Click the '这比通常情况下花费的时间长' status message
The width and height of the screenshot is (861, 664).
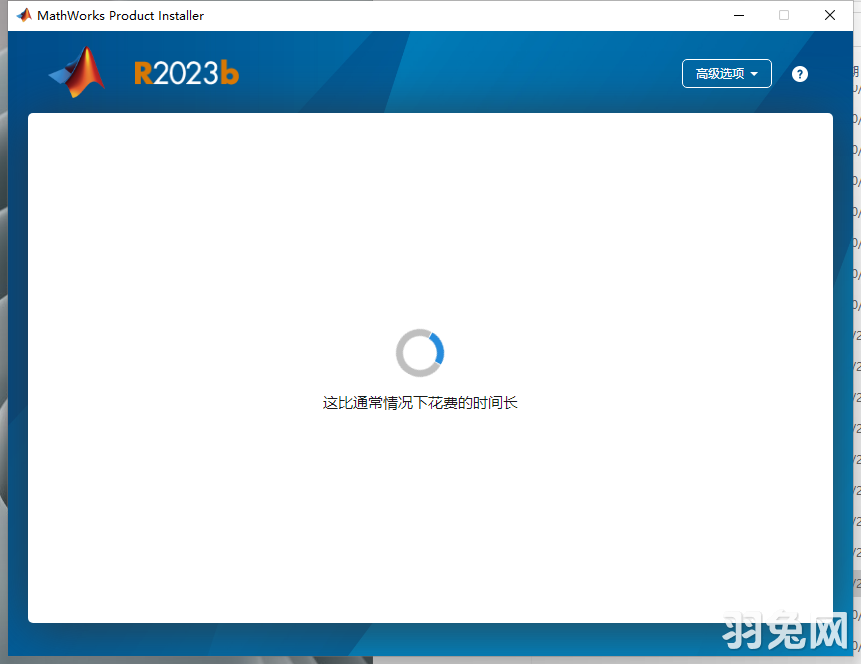[x=420, y=403]
